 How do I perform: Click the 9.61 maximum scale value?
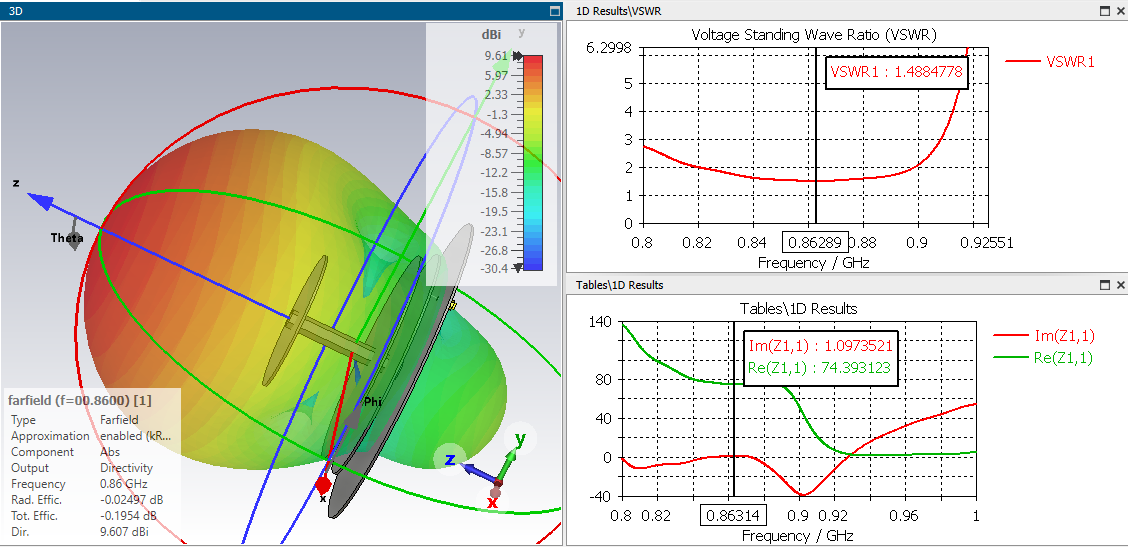tap(496, 56)
